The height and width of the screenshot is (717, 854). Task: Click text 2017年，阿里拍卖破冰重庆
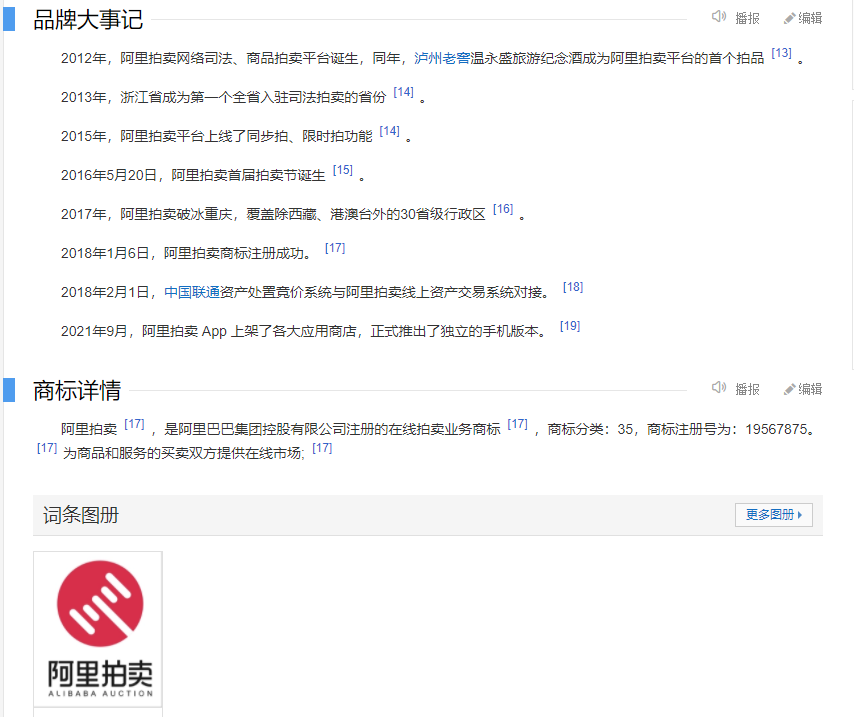point(147,215)
